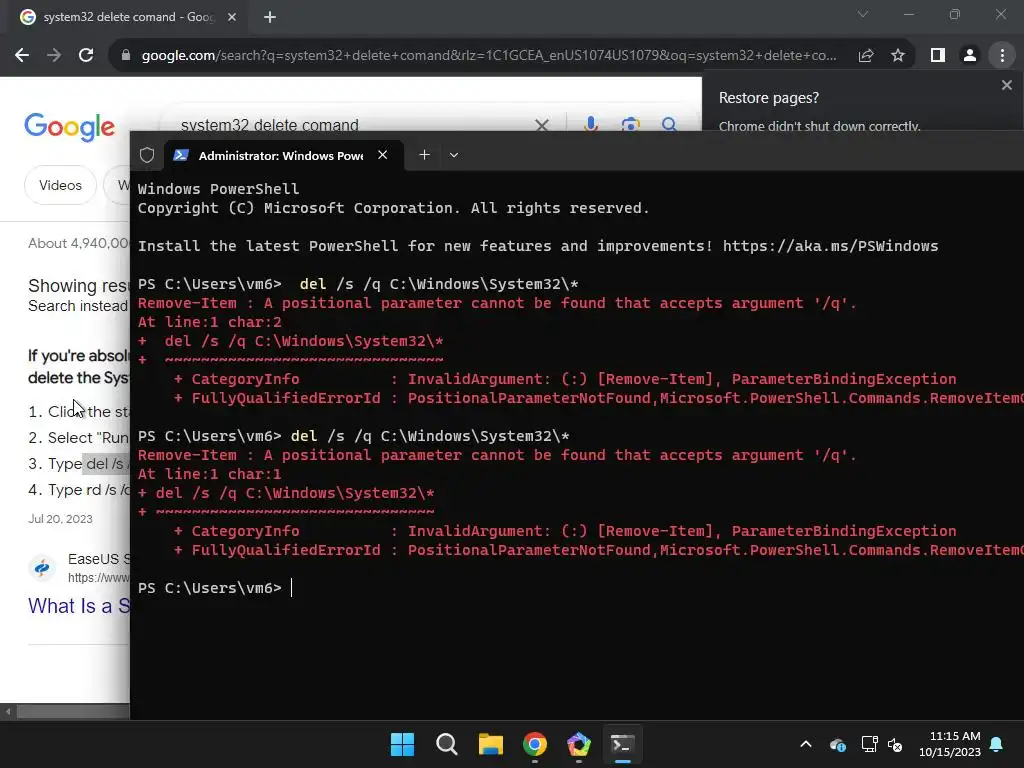Open the colorful pentagon app in taskbar

(x=579, y=744)
